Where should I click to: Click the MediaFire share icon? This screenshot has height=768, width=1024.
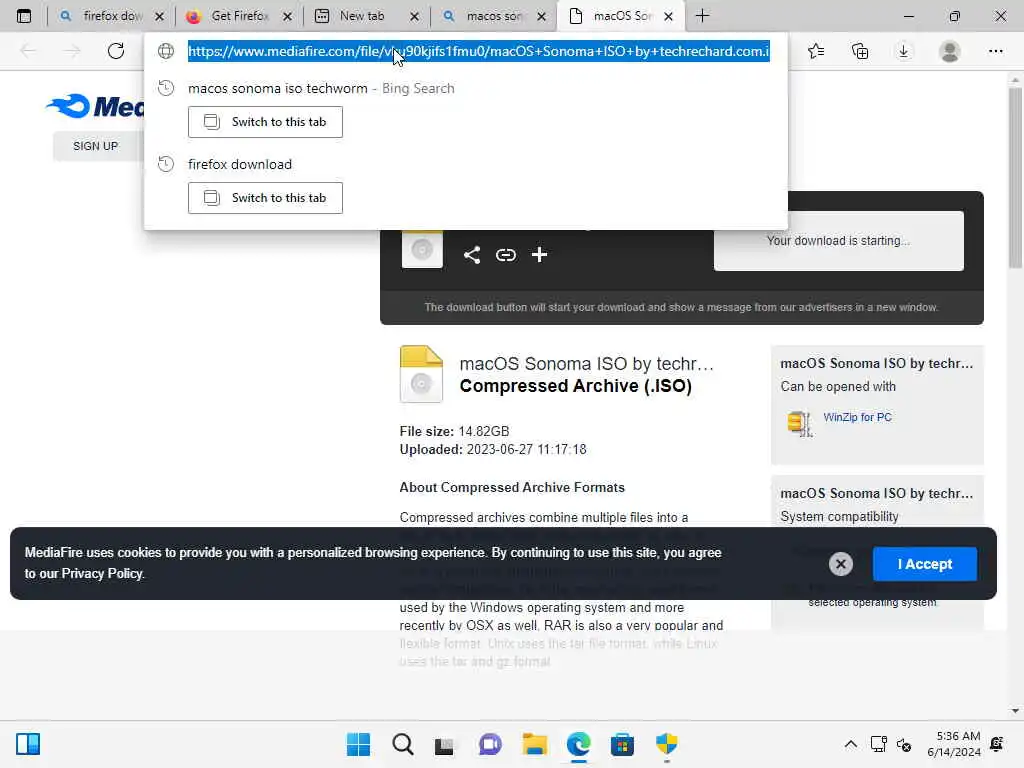pos(472,255)
